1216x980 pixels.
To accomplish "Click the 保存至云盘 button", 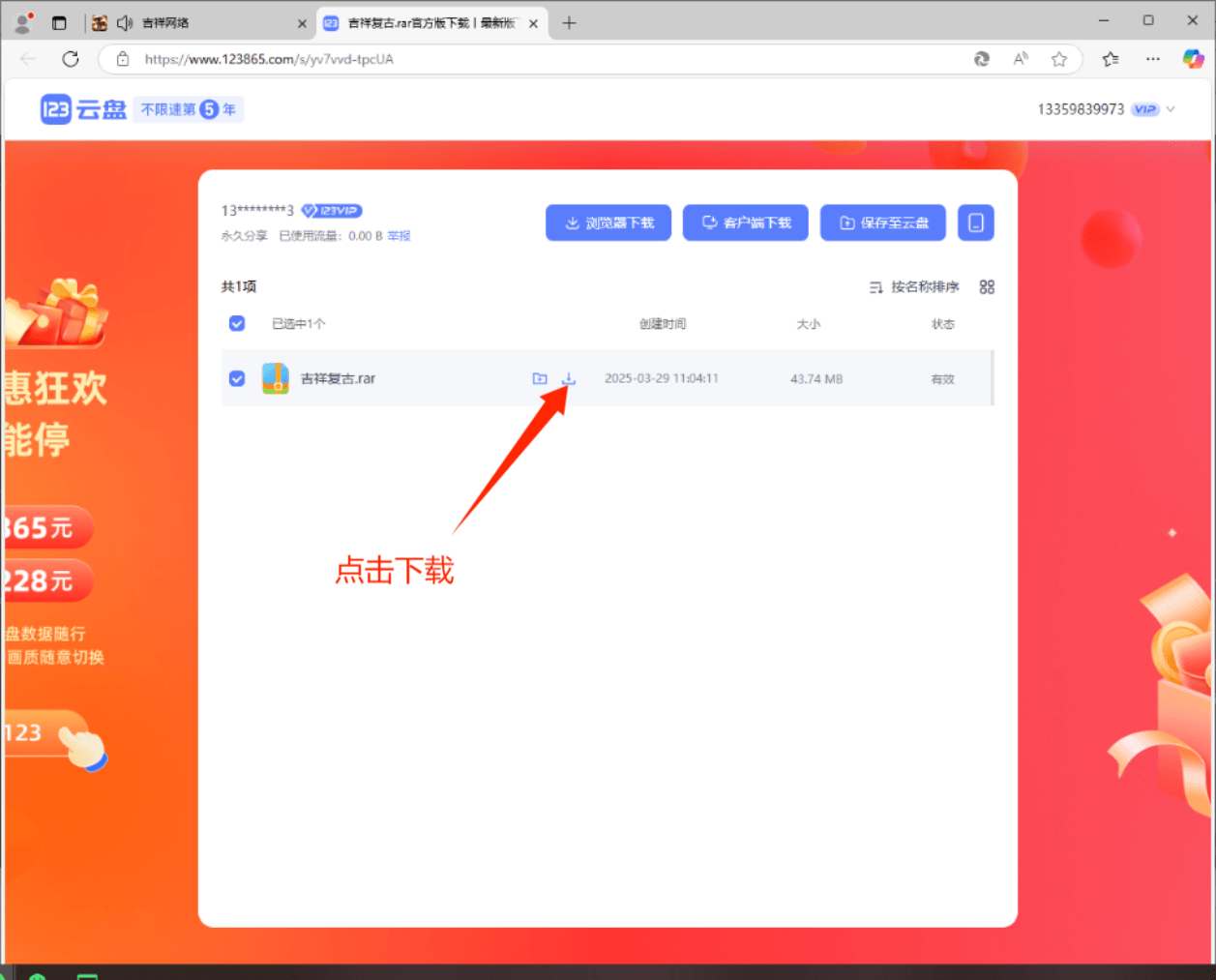I will [x=883, y=223].
